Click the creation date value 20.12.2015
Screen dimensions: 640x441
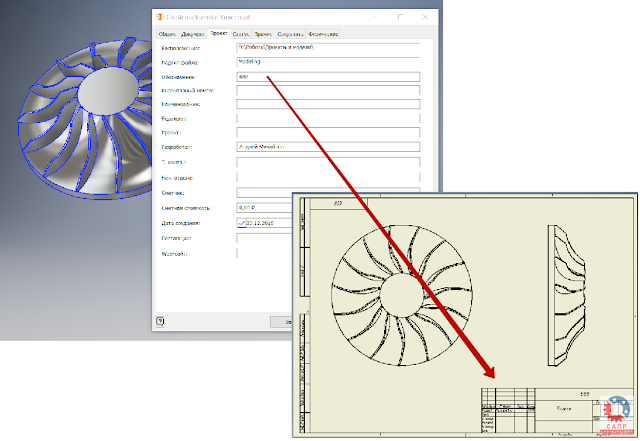(260, 223)
